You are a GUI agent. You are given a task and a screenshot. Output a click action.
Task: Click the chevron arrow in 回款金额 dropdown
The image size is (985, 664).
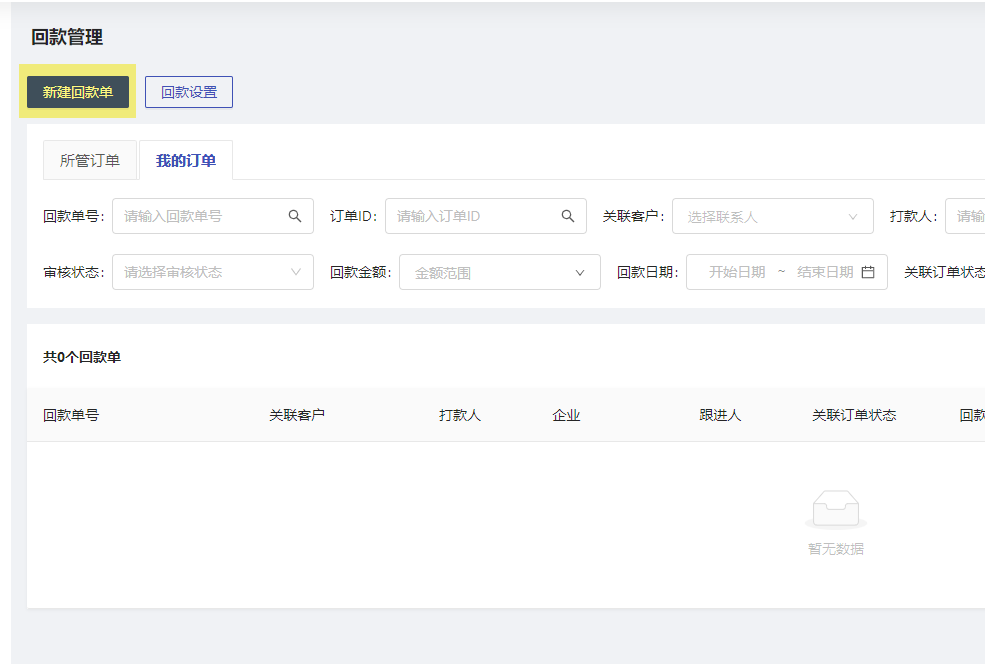(580, 273)
